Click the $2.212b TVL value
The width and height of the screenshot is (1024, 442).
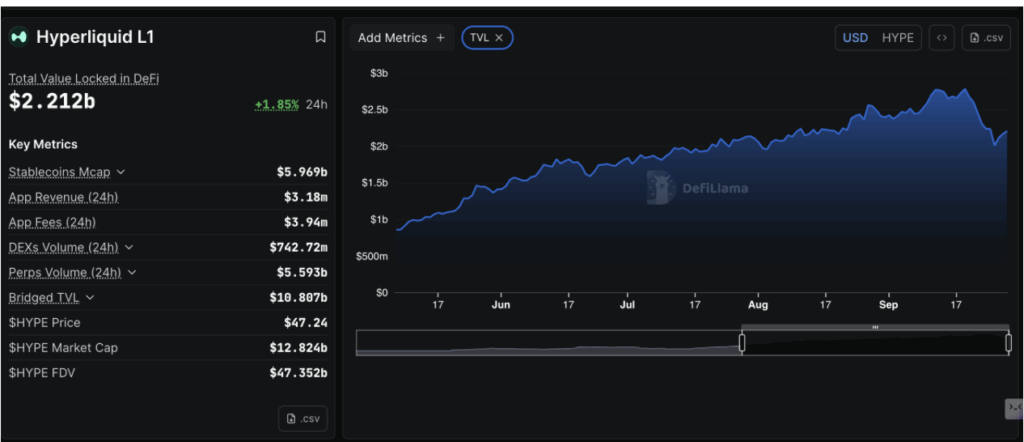tap(52, 101)
